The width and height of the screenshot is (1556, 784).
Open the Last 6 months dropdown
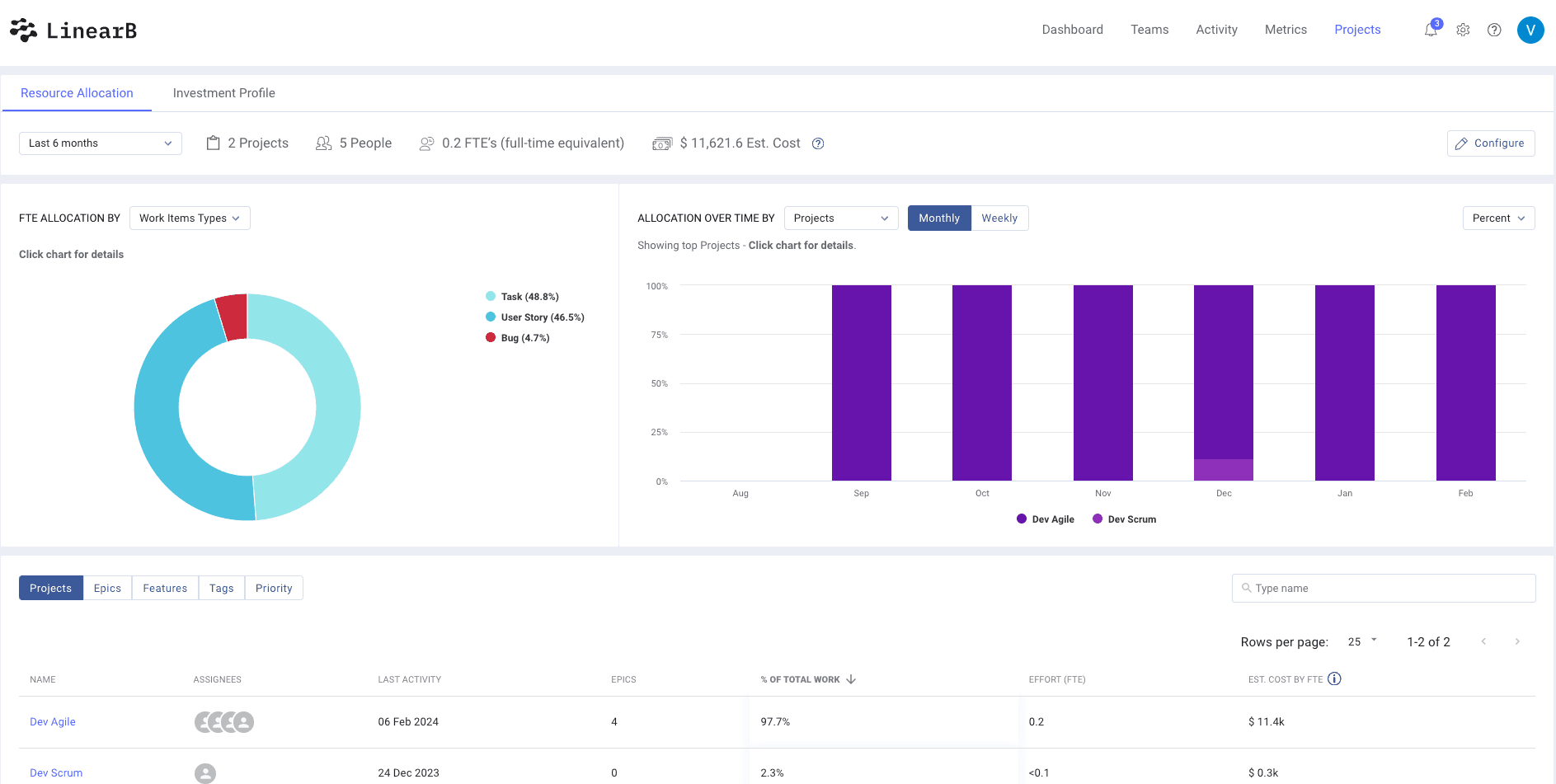(x=101, y=143)
